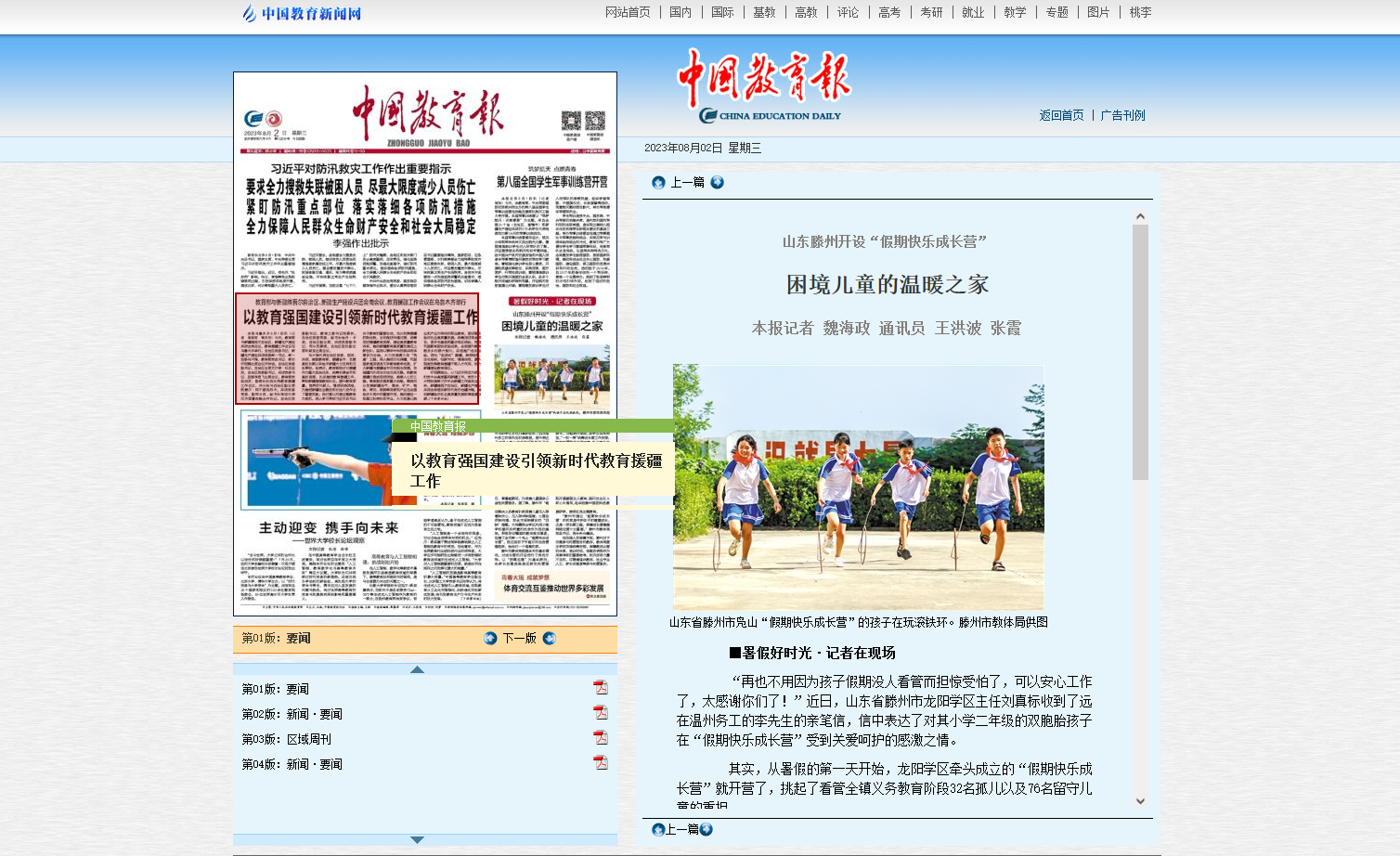Open 考研 in top navigation
Image resolution: width=1400 pixels, height=856 pixels.
(x=931, y=12)
